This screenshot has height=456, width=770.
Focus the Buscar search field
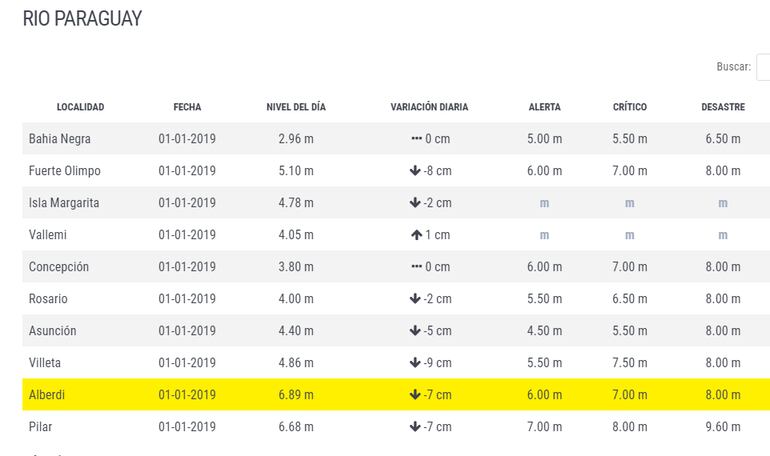tap(763, 67)
